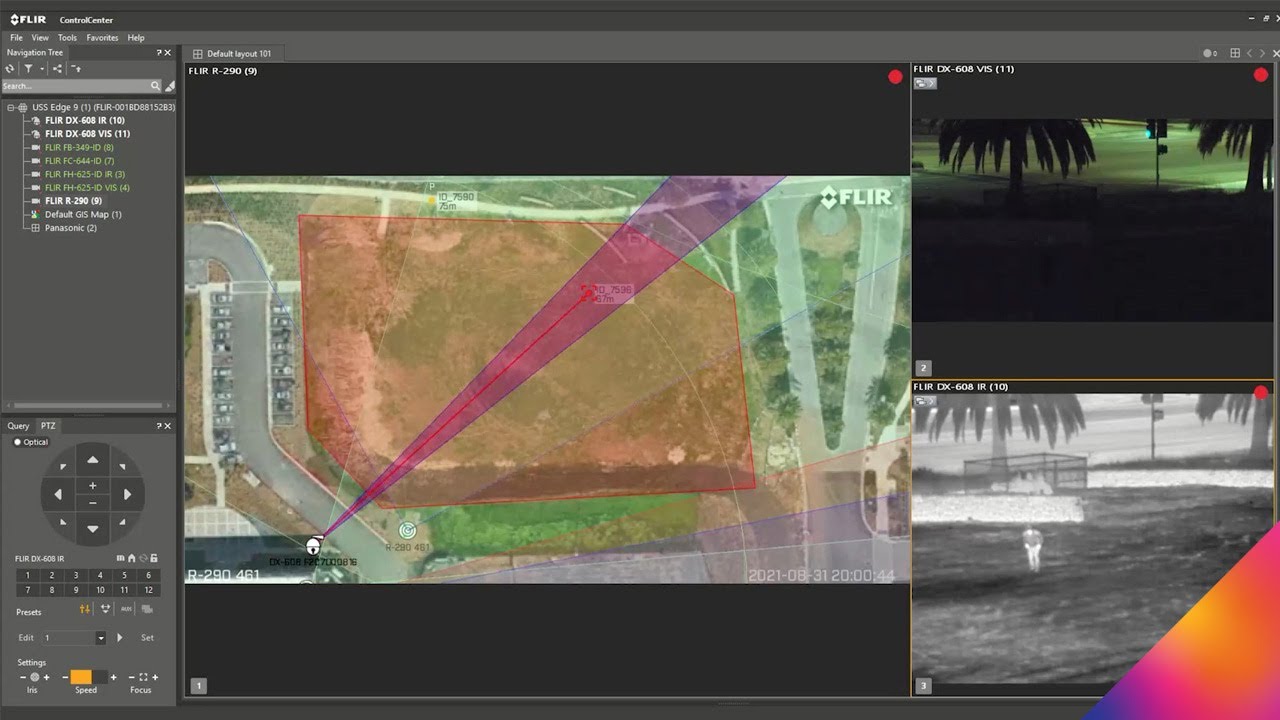Viewport: 1280px width, 720px height.
Task: Zoom out with PTZ minus button
Action: (93, 502)
